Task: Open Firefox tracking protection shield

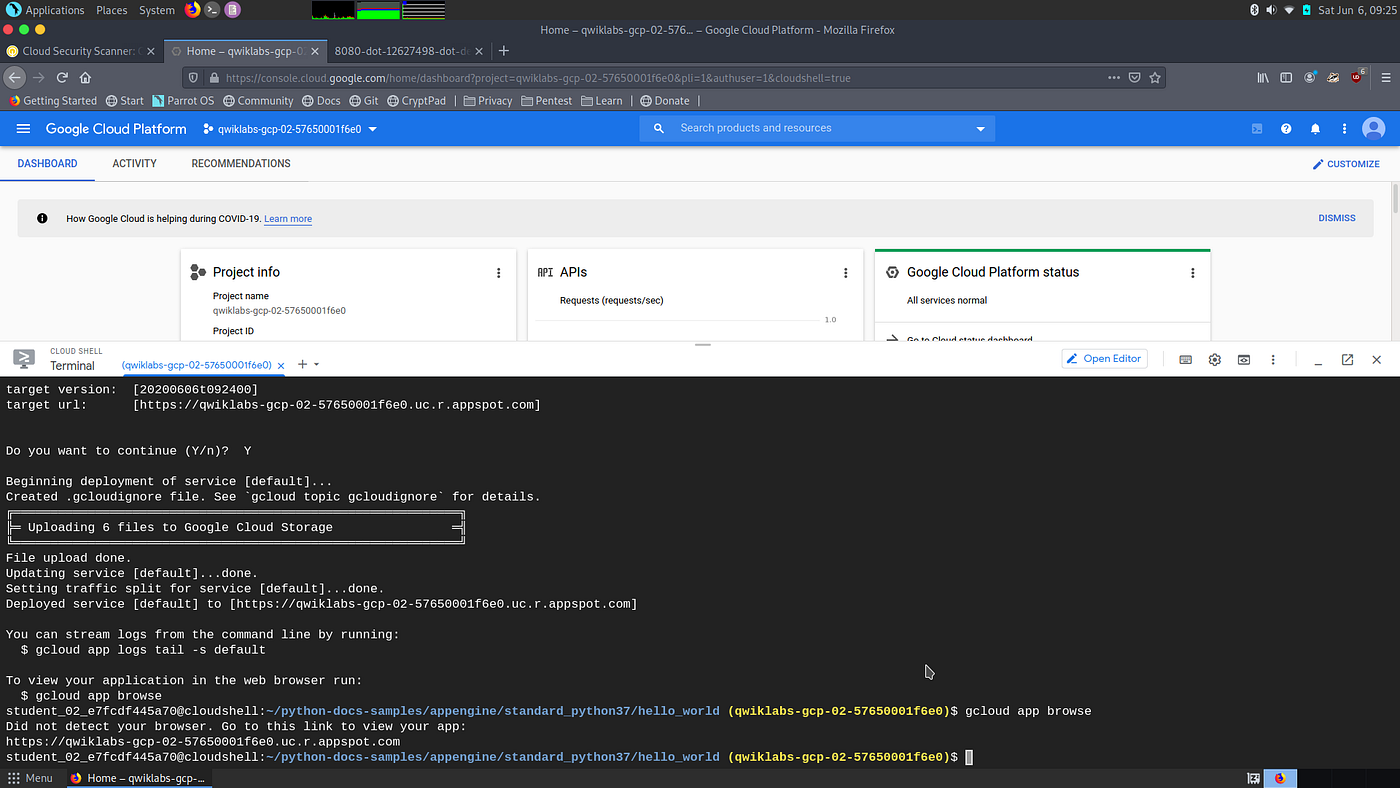Action: [192, 77]
